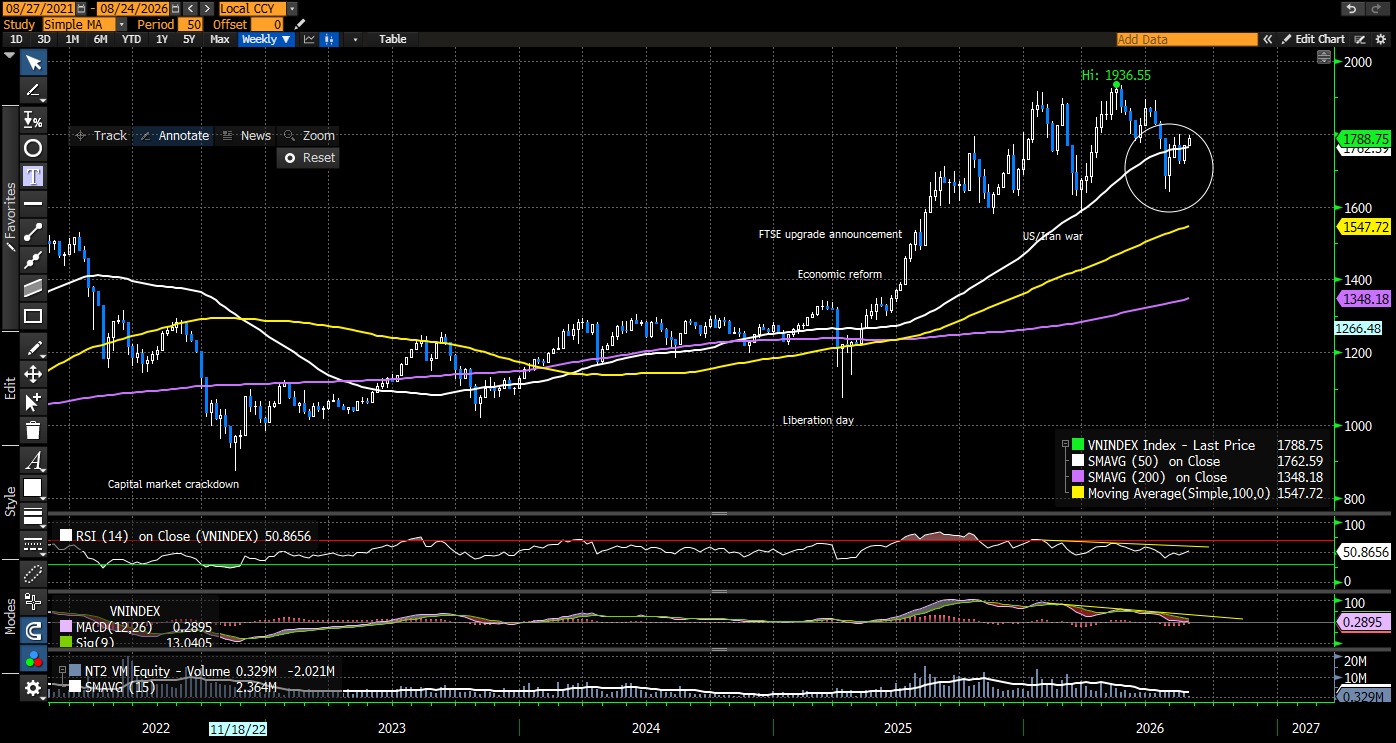1396x743 pixels.
Task: Select the 1M range tab
Action: (72, 39)
